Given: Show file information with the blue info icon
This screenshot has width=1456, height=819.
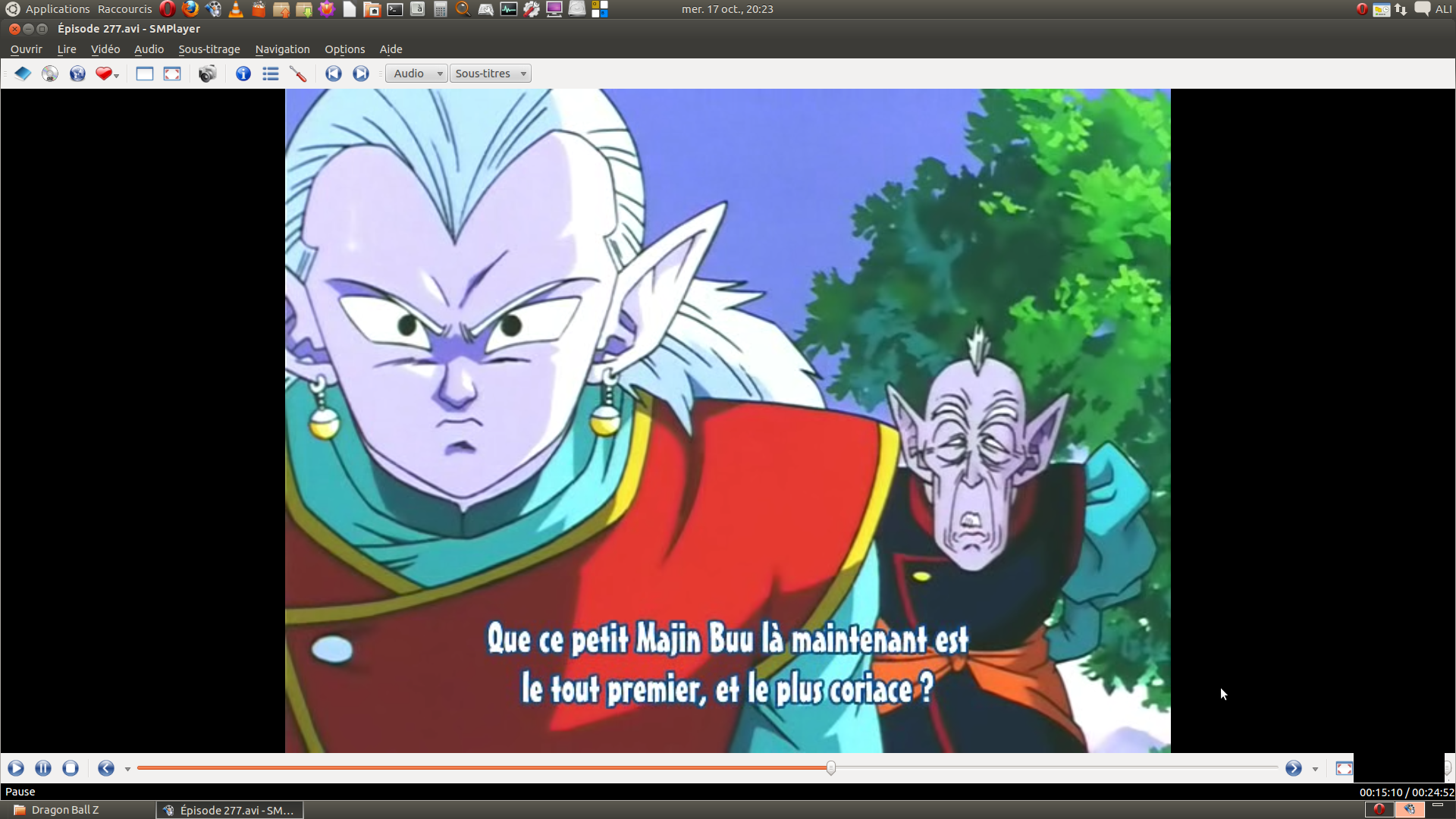Looking at the screenshot, I should coord(243,74).
